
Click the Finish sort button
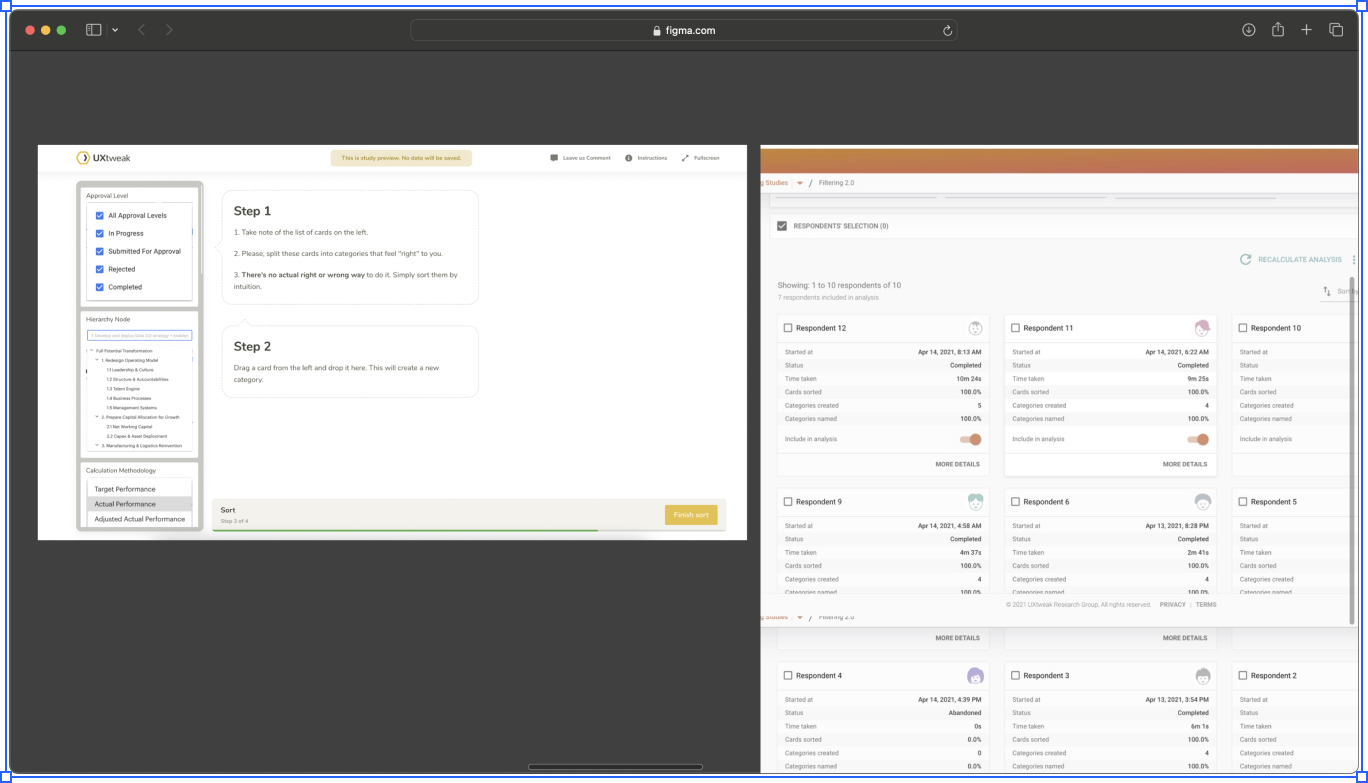(x=691, y=515)
